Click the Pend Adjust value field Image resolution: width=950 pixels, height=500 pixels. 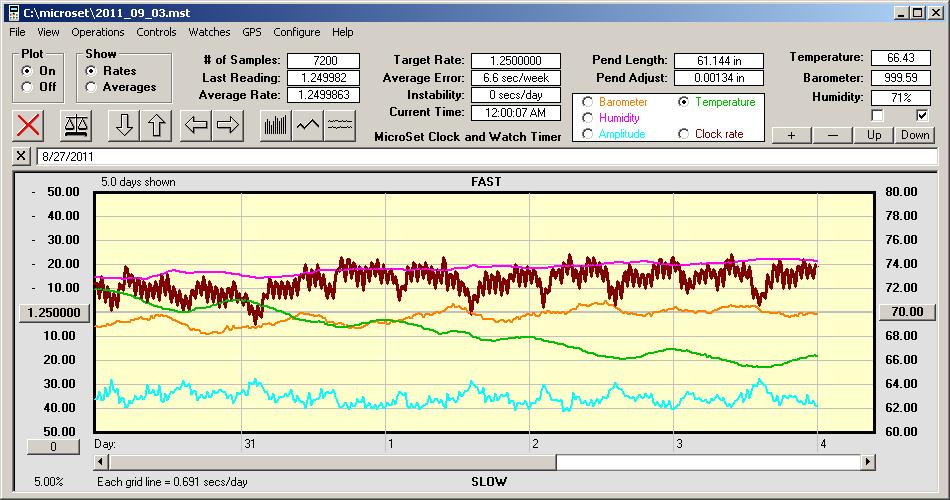pos(719,78)
